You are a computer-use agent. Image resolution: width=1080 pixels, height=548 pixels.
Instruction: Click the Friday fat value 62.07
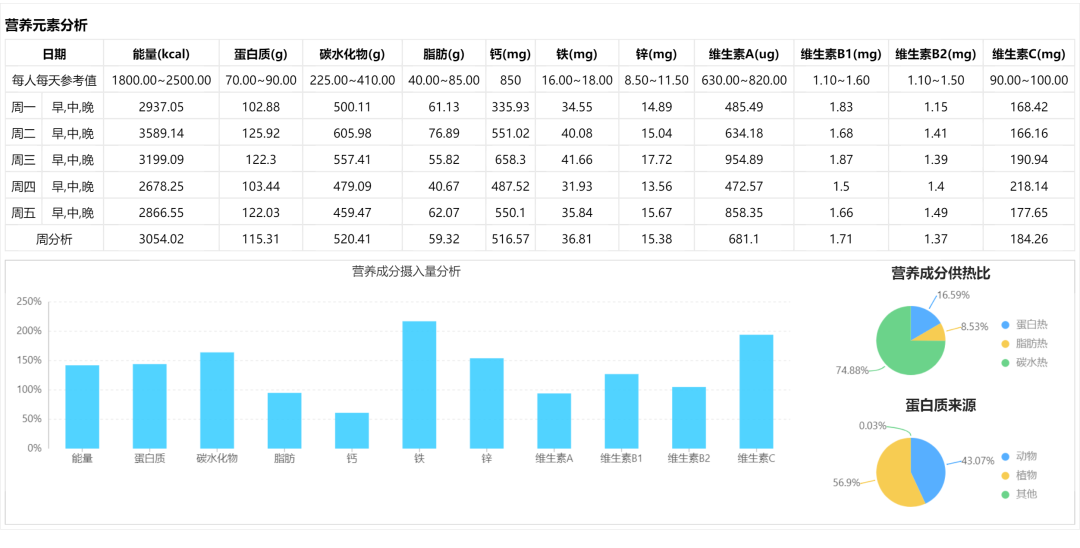[444, 213]
